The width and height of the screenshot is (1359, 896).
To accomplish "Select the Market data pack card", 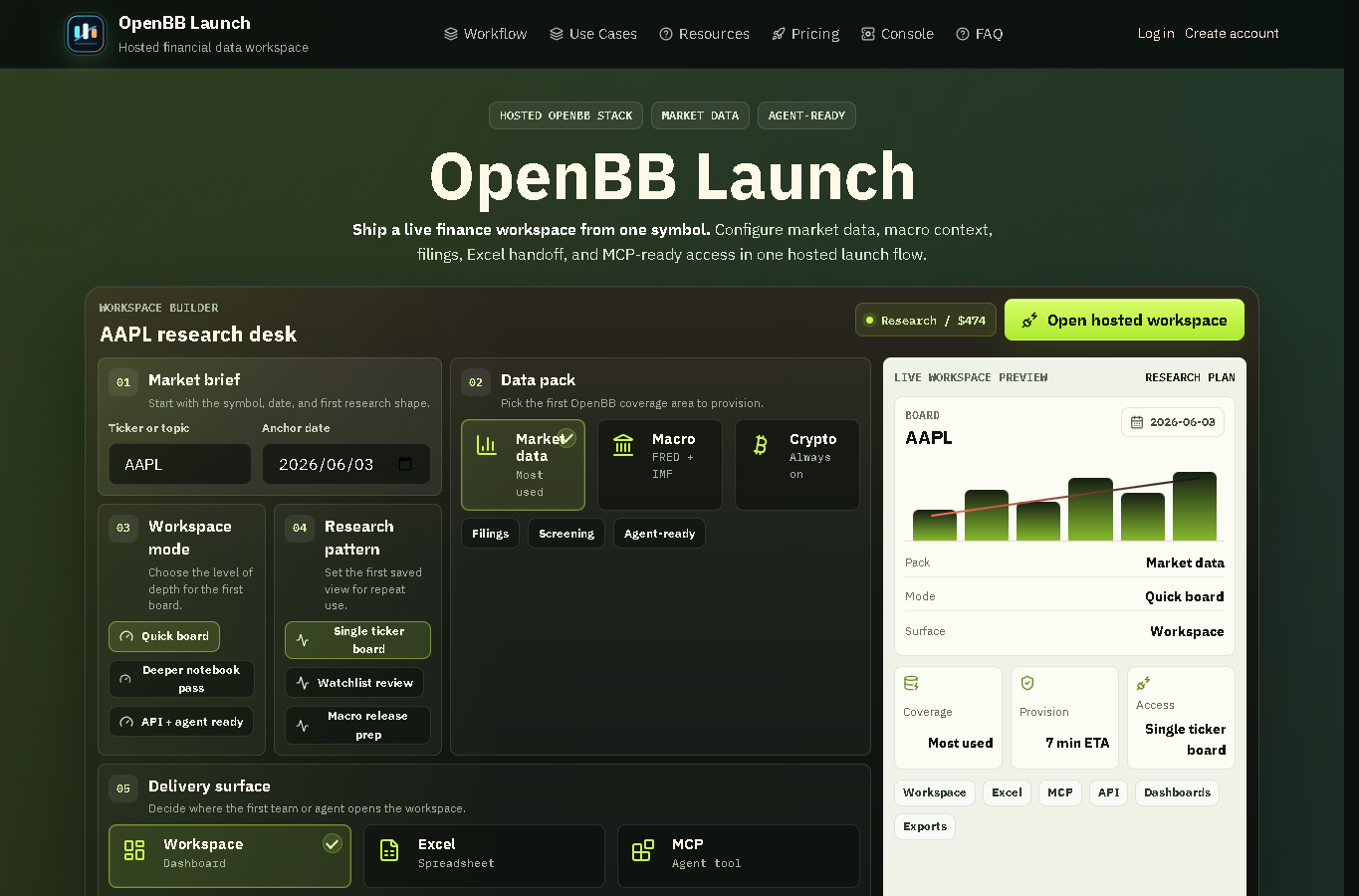I will point(523,465).
